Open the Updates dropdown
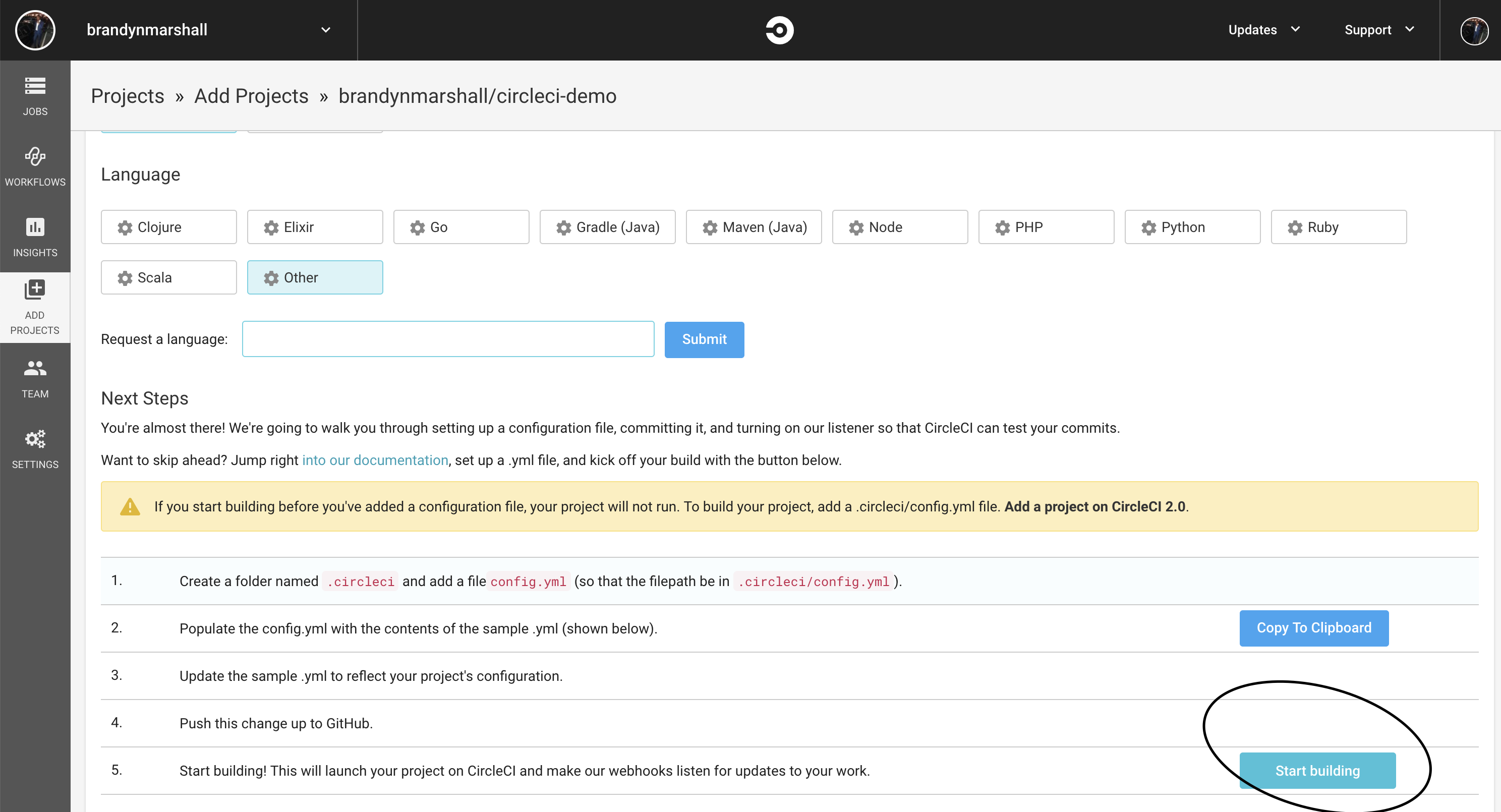This screenshot has width=1501, height=812. (x=1263, y=30)
